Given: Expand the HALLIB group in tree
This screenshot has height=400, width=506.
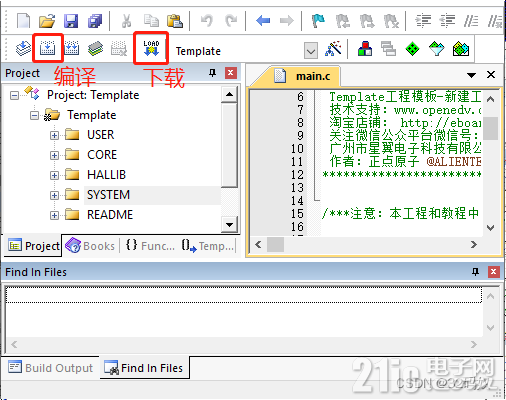Looking at the screenshot, I should pos(54,175).
